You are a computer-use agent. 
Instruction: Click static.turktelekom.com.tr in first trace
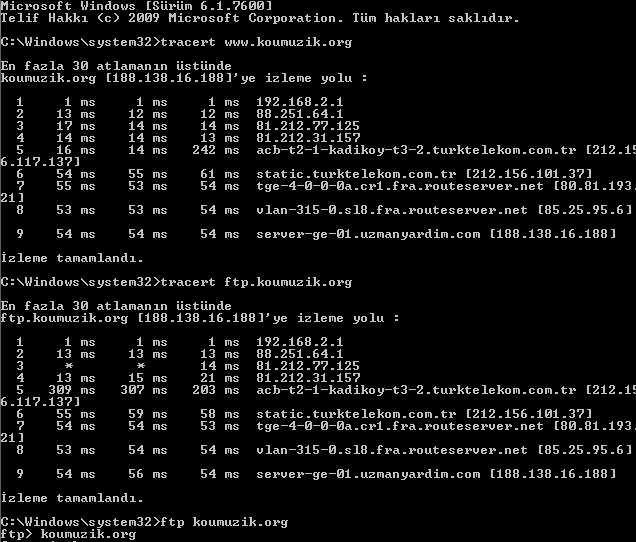coord(356,174)
